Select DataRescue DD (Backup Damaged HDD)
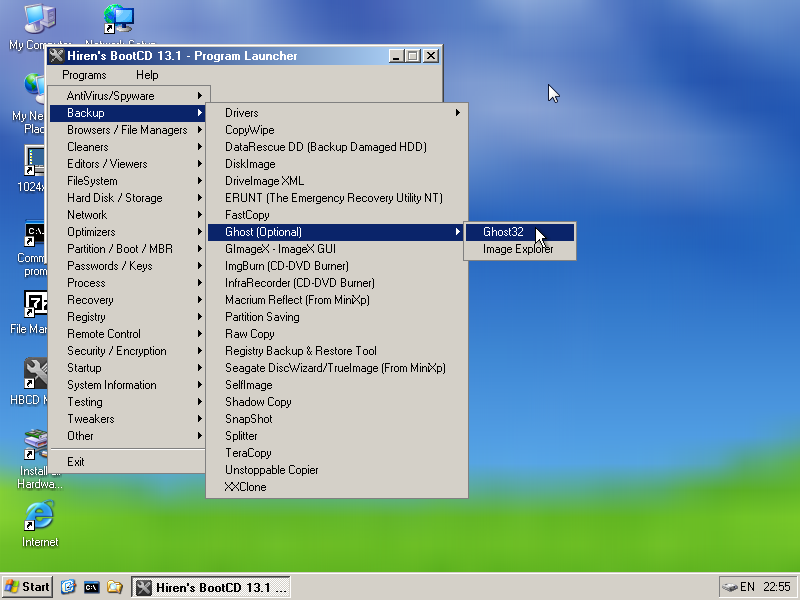The width and height of the screenshot is (800, 600). pyautogui.click(x=337, y=147)
